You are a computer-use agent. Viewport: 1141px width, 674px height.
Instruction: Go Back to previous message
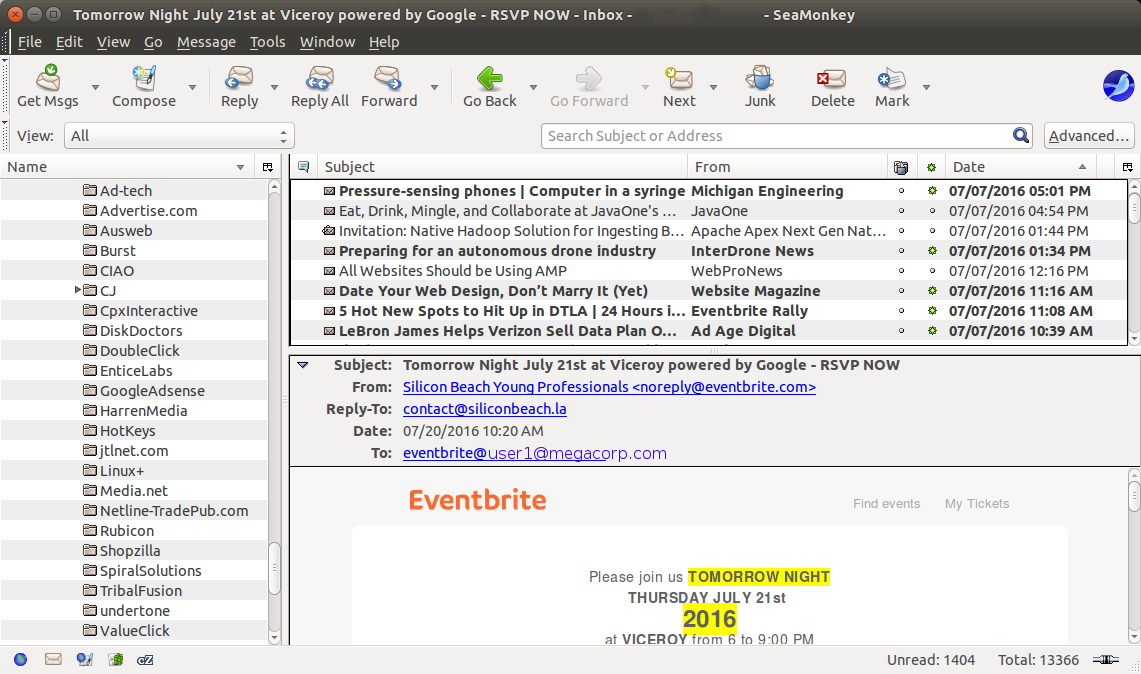[x=489, y=85]
